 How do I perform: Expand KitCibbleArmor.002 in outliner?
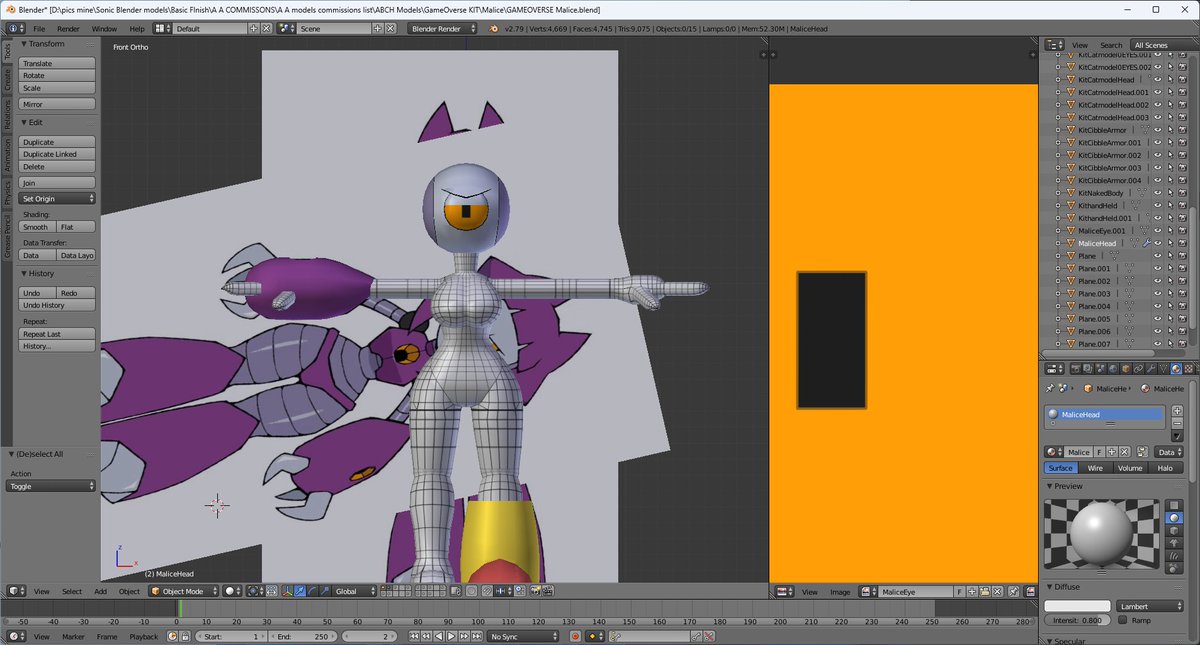pos(1060,155)
